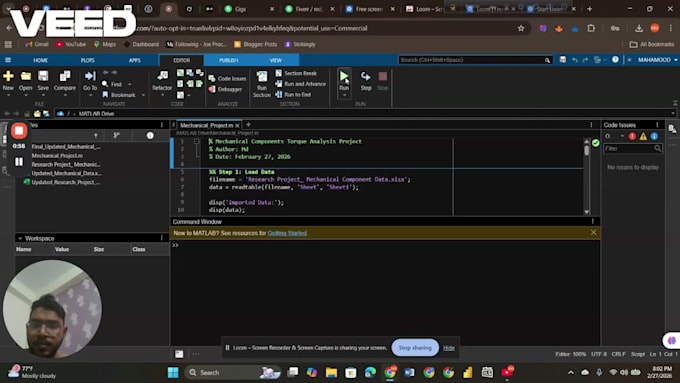The height and width of the screenshot is (383, 680).
Task: Select the Final_Updated_Mechanical_ file
Action: click(66, 147)
